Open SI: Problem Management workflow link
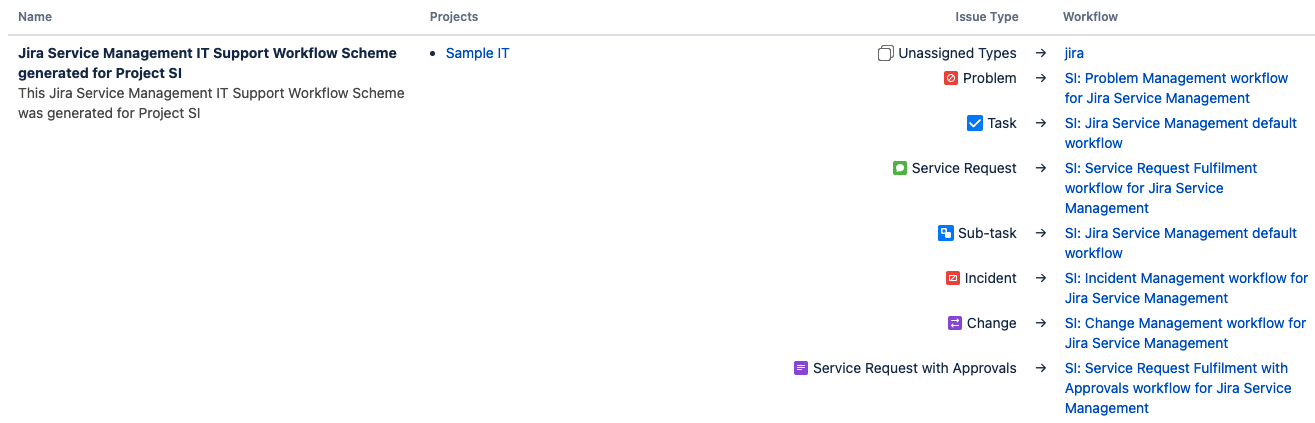Image resolution: width=1315 pixels, height=423 pixels. tap(1177, 88)
